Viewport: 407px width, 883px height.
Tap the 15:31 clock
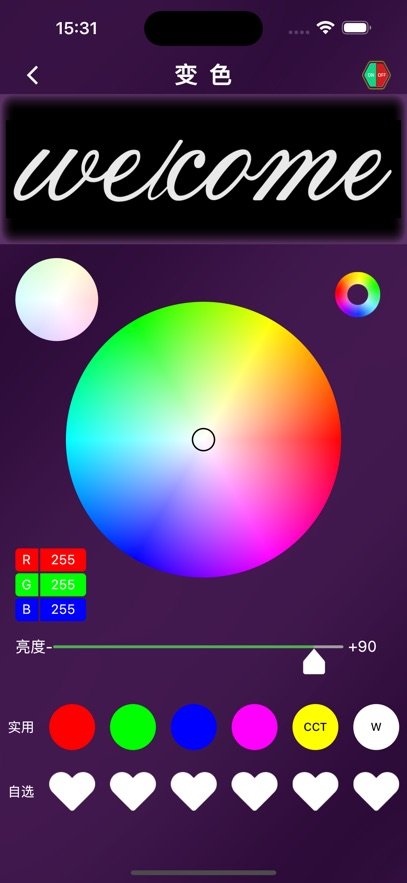pos(76,28)
